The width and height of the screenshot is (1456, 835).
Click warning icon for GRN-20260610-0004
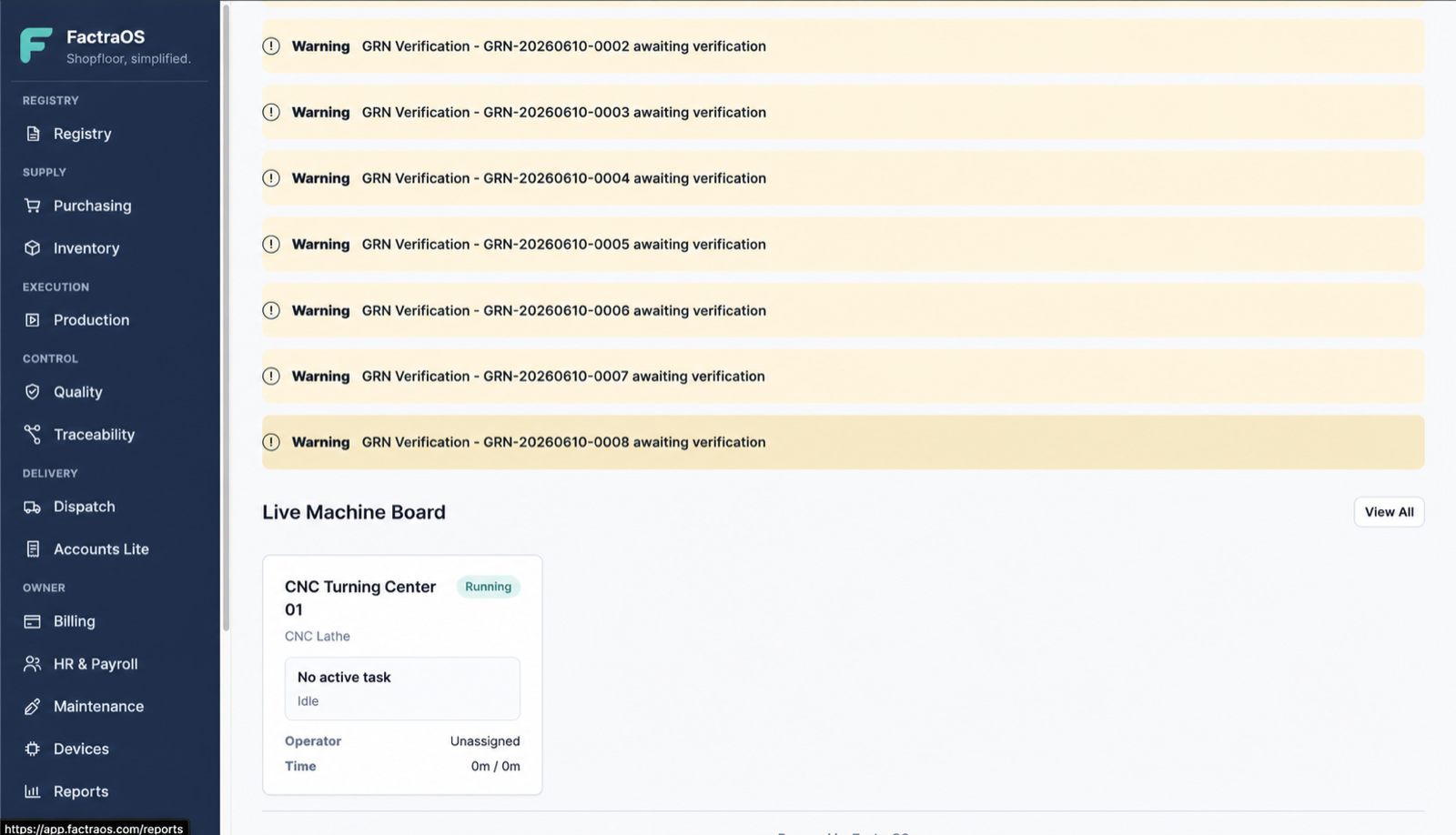point(271,178)
